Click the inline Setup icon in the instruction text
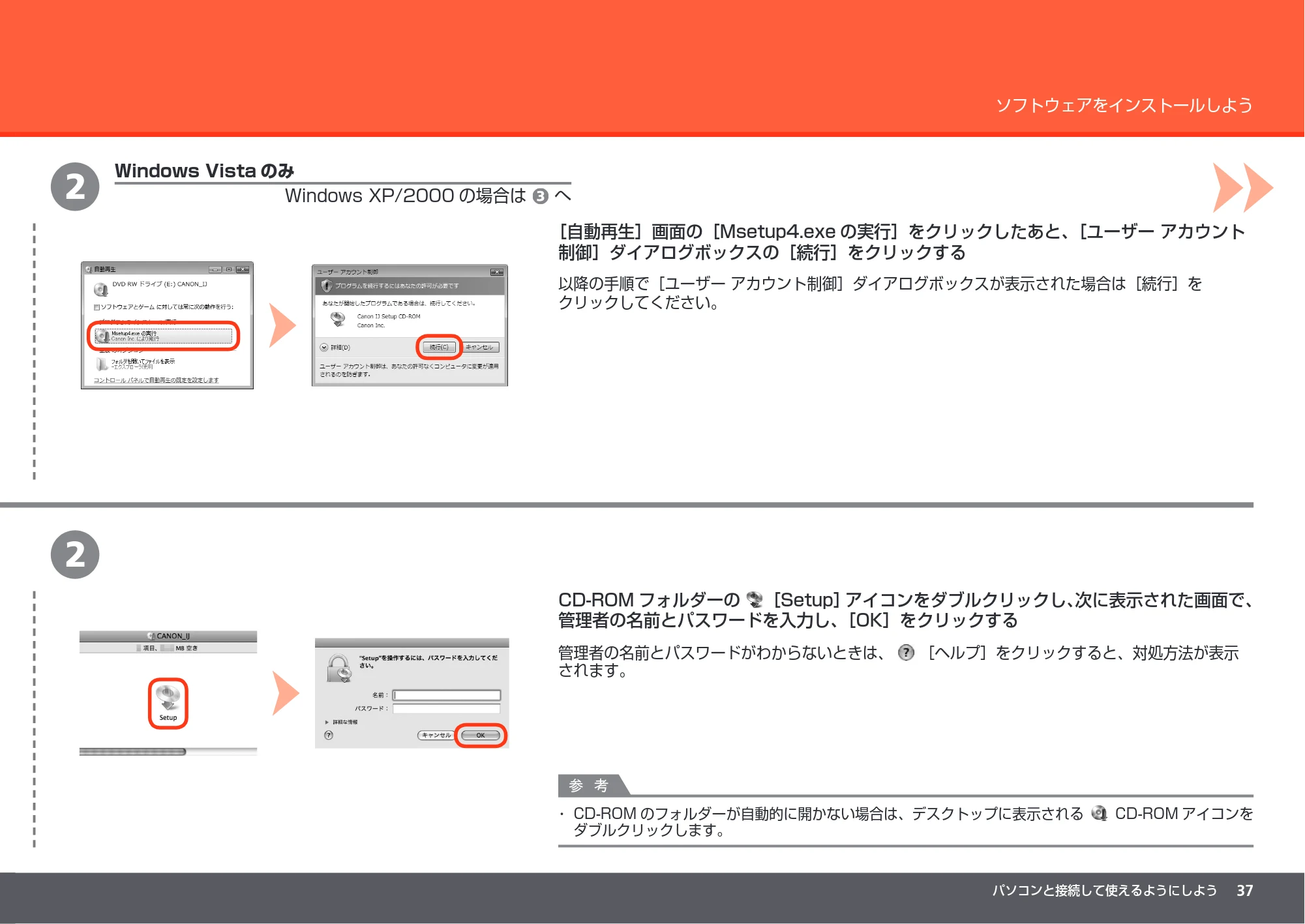 pyautogui.click(x=755, y=599)
